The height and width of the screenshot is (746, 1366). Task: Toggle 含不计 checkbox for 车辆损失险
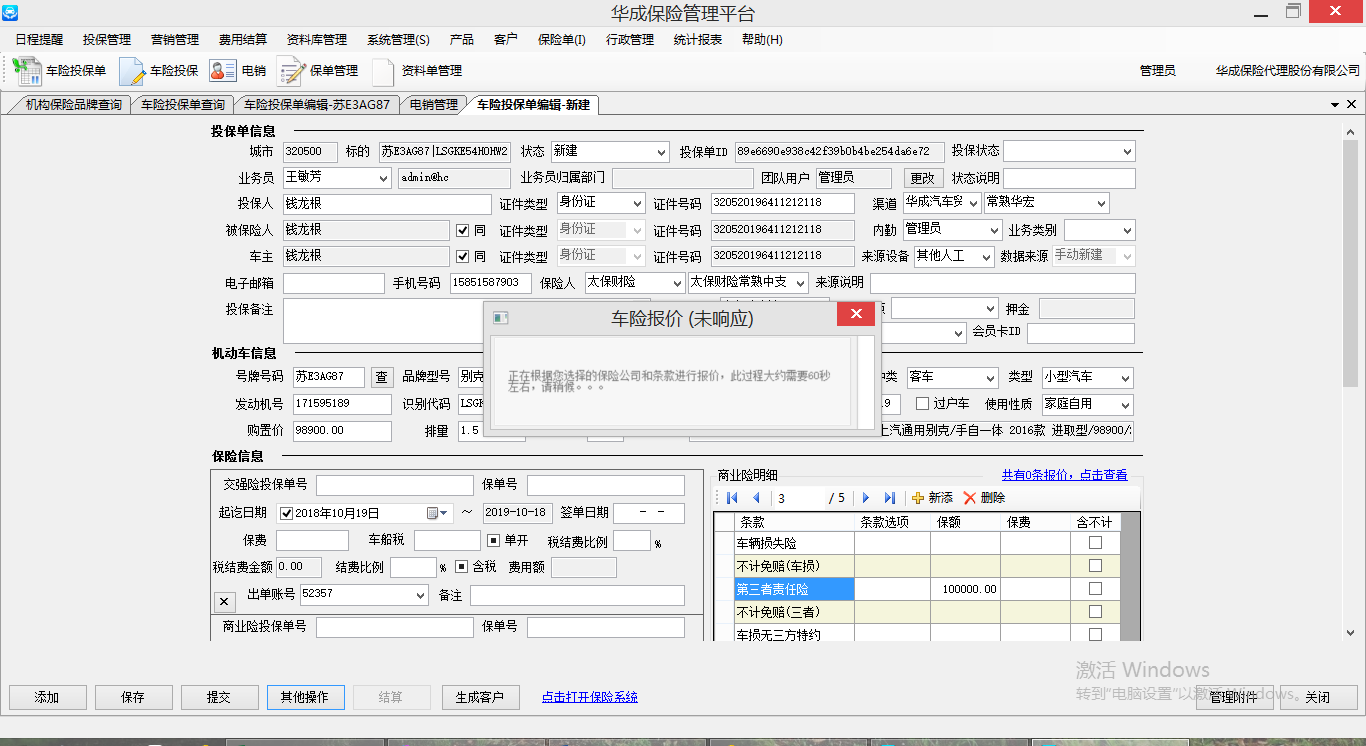tap(1095, 543)
